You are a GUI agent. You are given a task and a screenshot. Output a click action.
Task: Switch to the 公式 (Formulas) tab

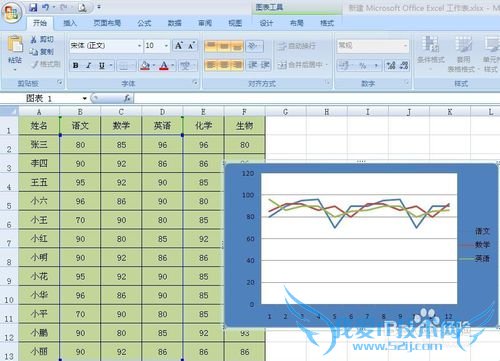144,23
